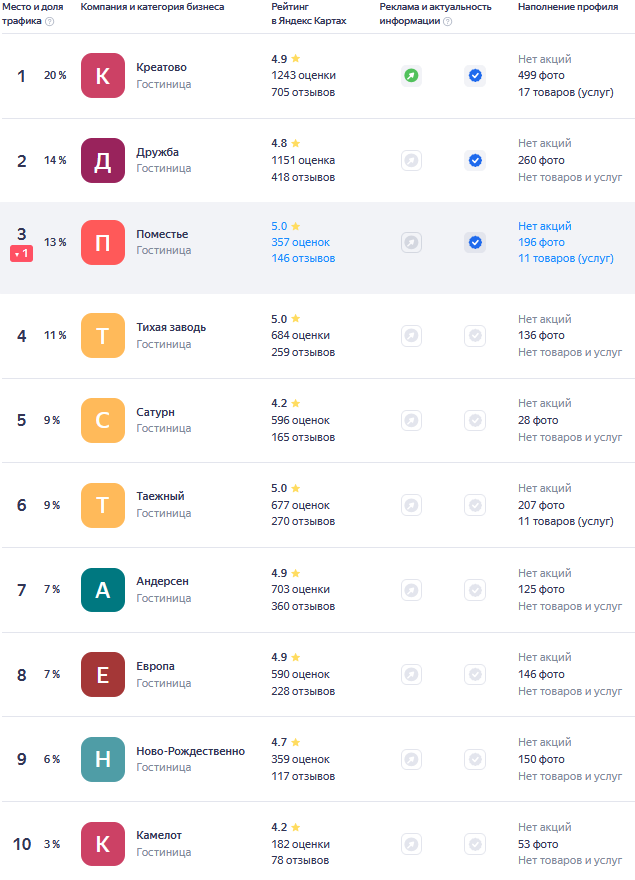Click the Камелот letter K avatar
635x880 pixels.
click(103, 844)
